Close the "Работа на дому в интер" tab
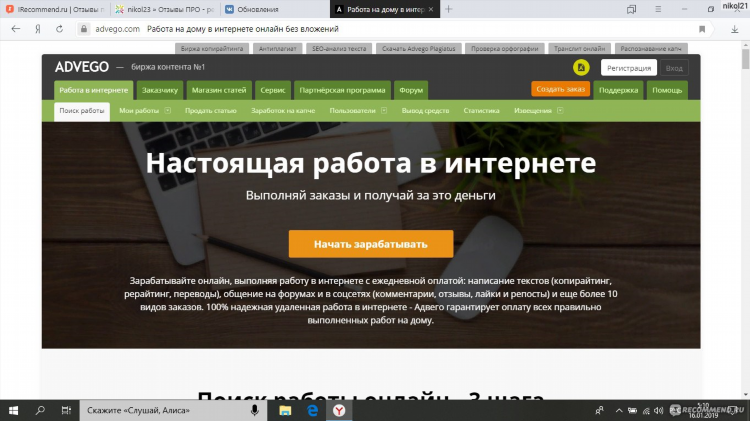750x421 pixels. pyautogui.click(x=431, y=9)
